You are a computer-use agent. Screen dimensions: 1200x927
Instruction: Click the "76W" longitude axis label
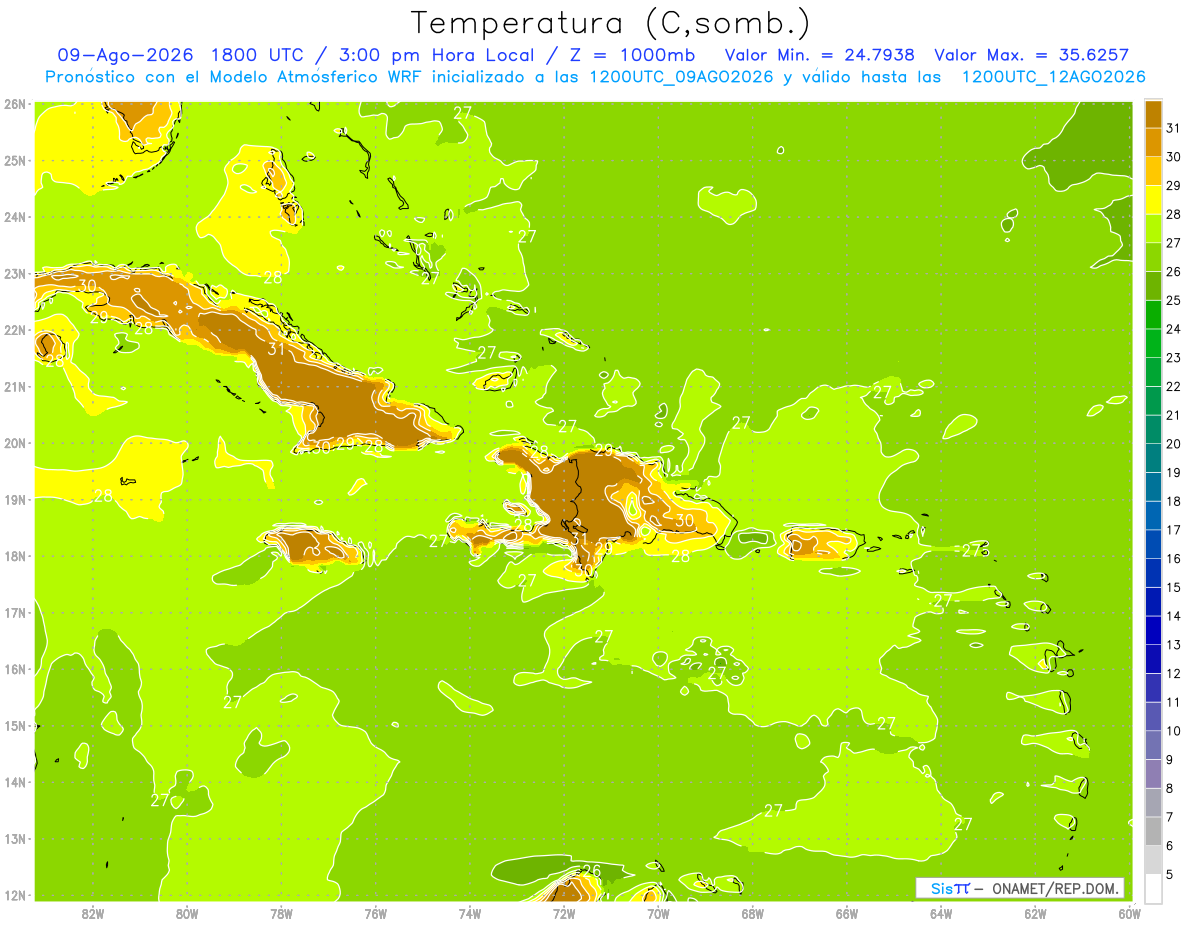coord(375,913)
